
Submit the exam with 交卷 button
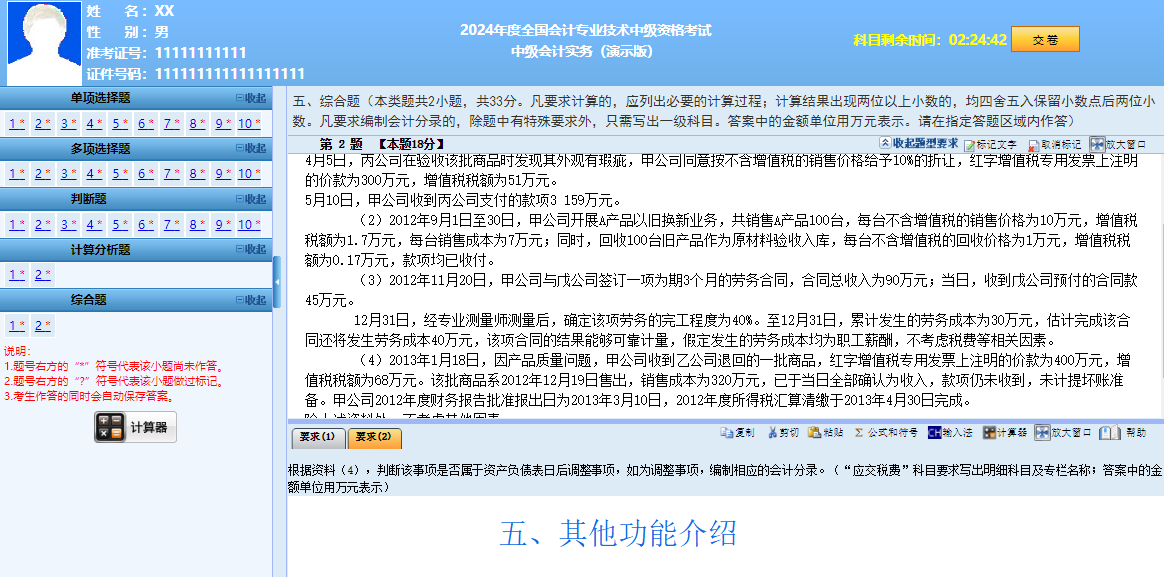pos(1045,39)
